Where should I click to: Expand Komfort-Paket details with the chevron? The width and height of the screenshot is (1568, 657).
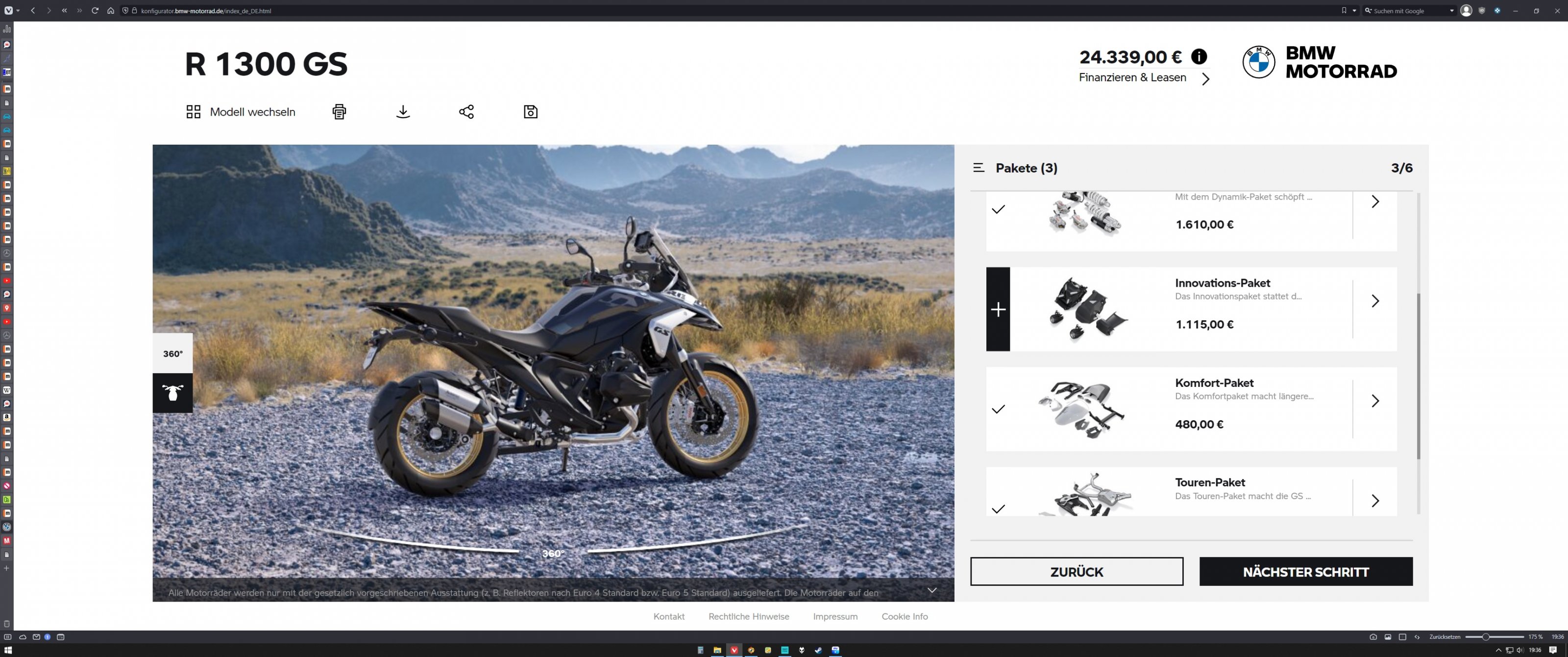coord(1374,401)
